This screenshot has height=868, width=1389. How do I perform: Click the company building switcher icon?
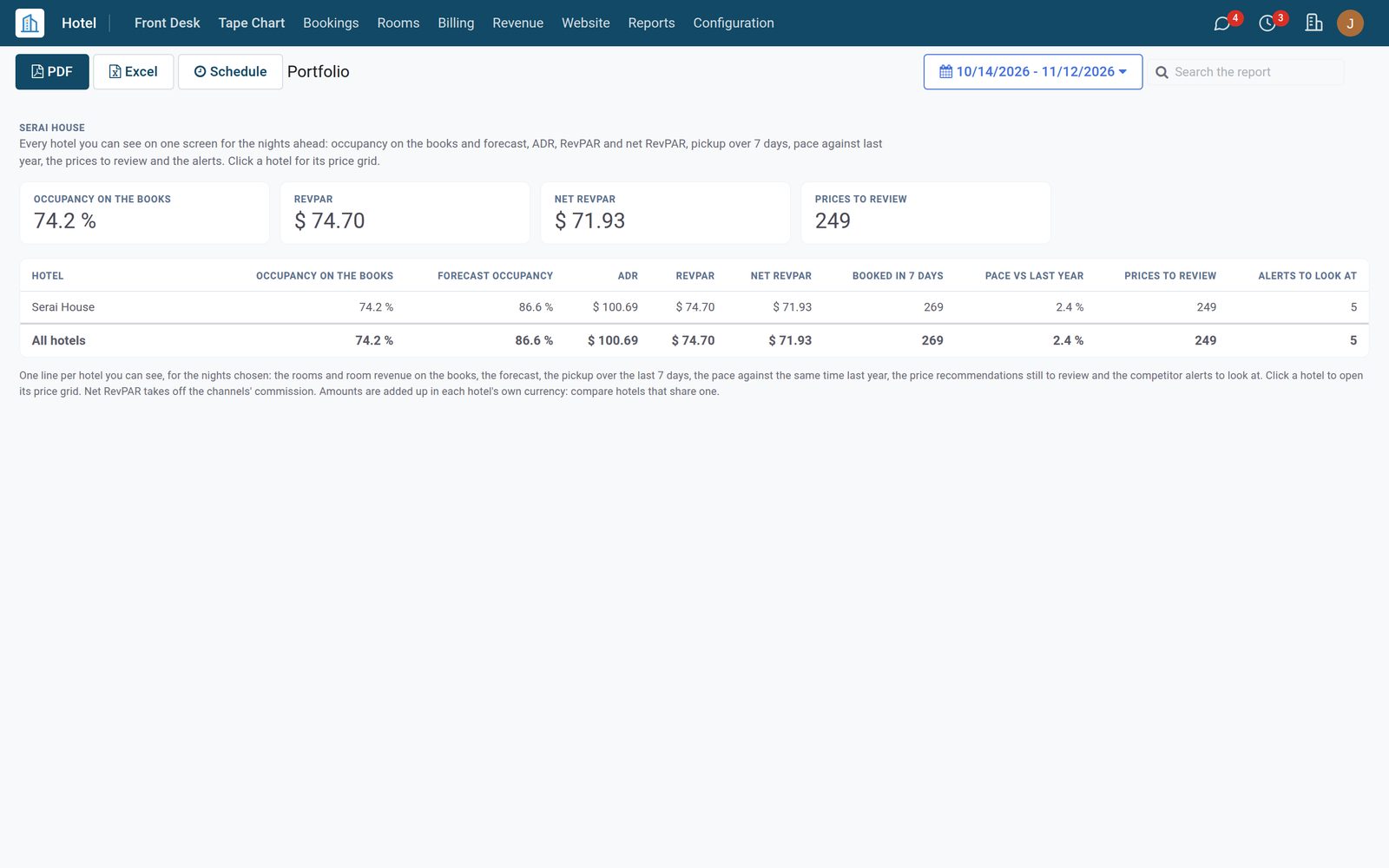1313,23
